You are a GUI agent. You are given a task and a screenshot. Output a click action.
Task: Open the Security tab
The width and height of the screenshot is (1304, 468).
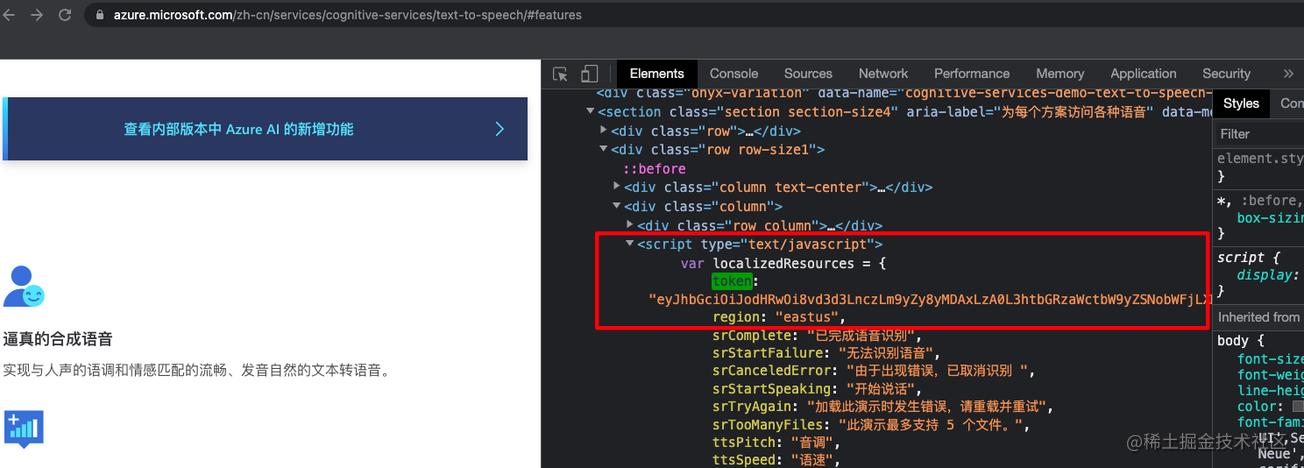(1226, 74)
